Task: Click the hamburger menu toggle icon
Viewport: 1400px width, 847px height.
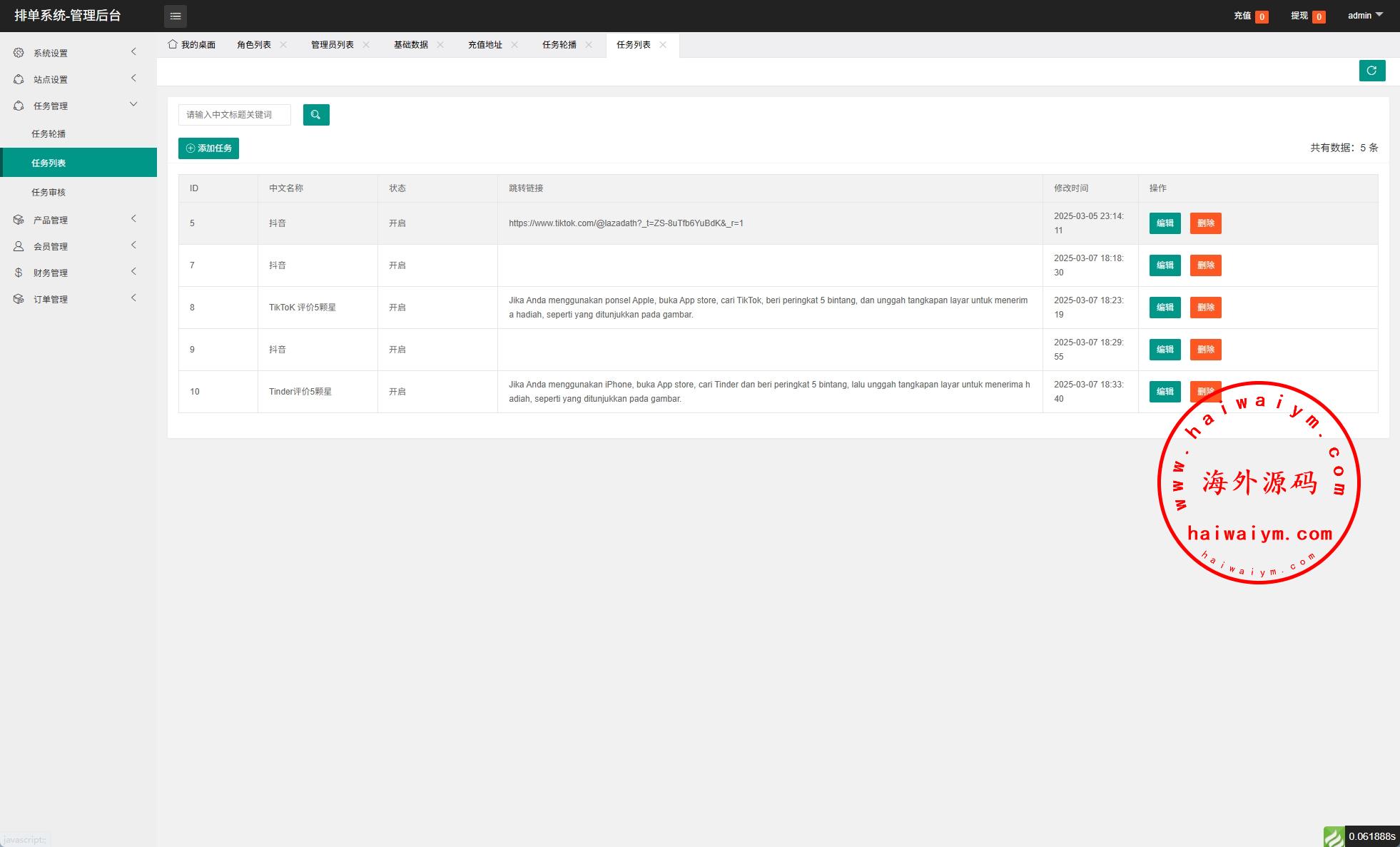Action: click(176, 16)
